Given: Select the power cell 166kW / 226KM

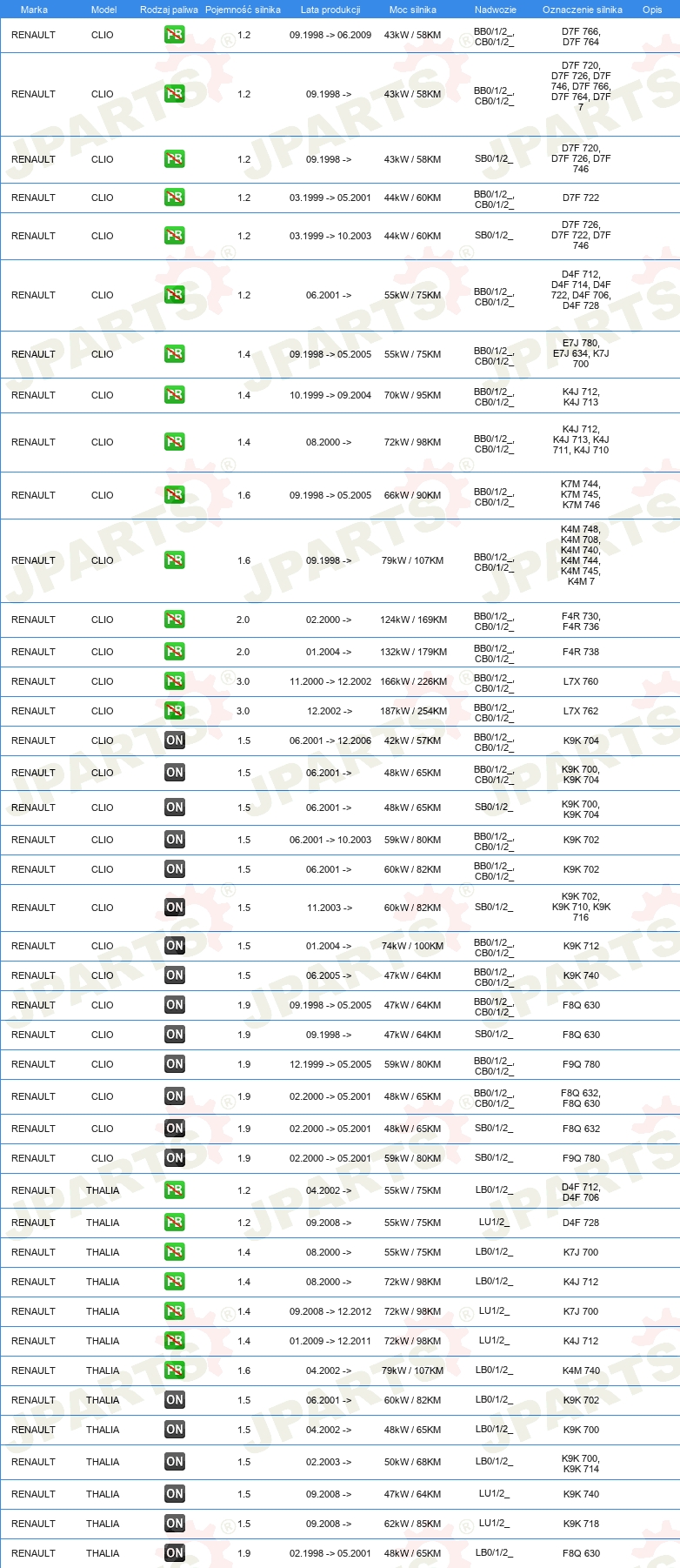Looking at the screenshot, I should (414, 681).
